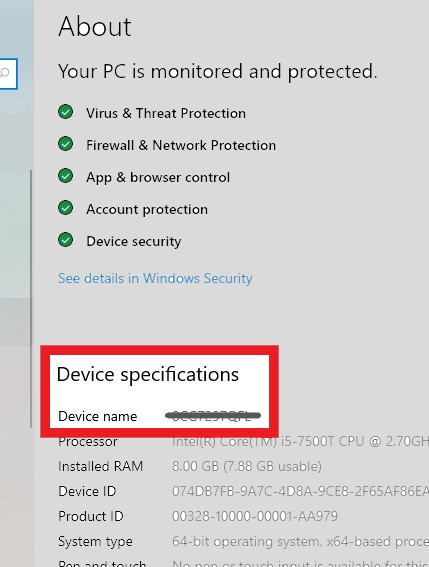The image size is (429, 567).
Task: Click the sidebar vertical scrollbar
Action: point(31,299)
